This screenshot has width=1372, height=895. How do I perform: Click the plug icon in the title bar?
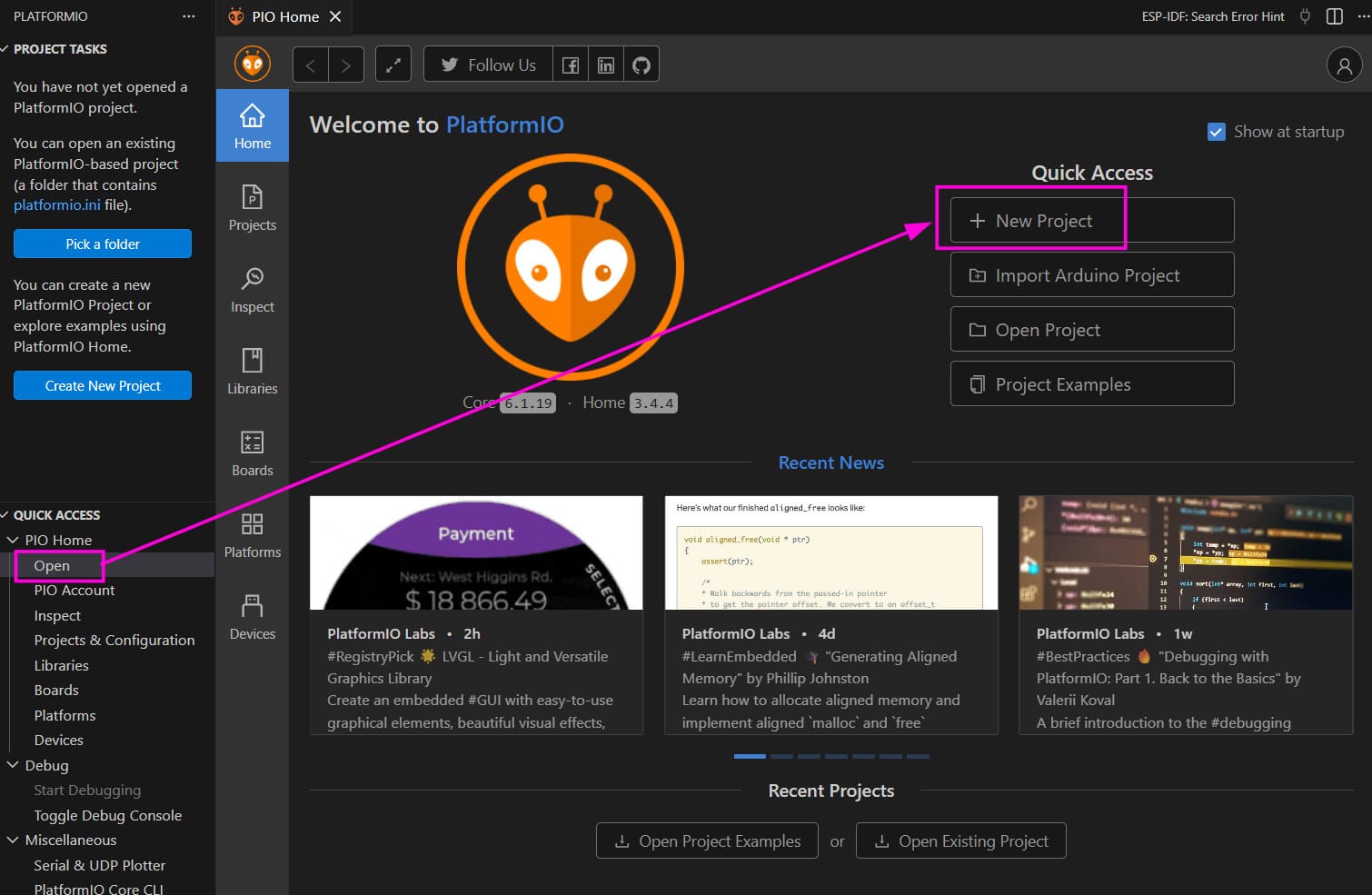[1306, 16]
